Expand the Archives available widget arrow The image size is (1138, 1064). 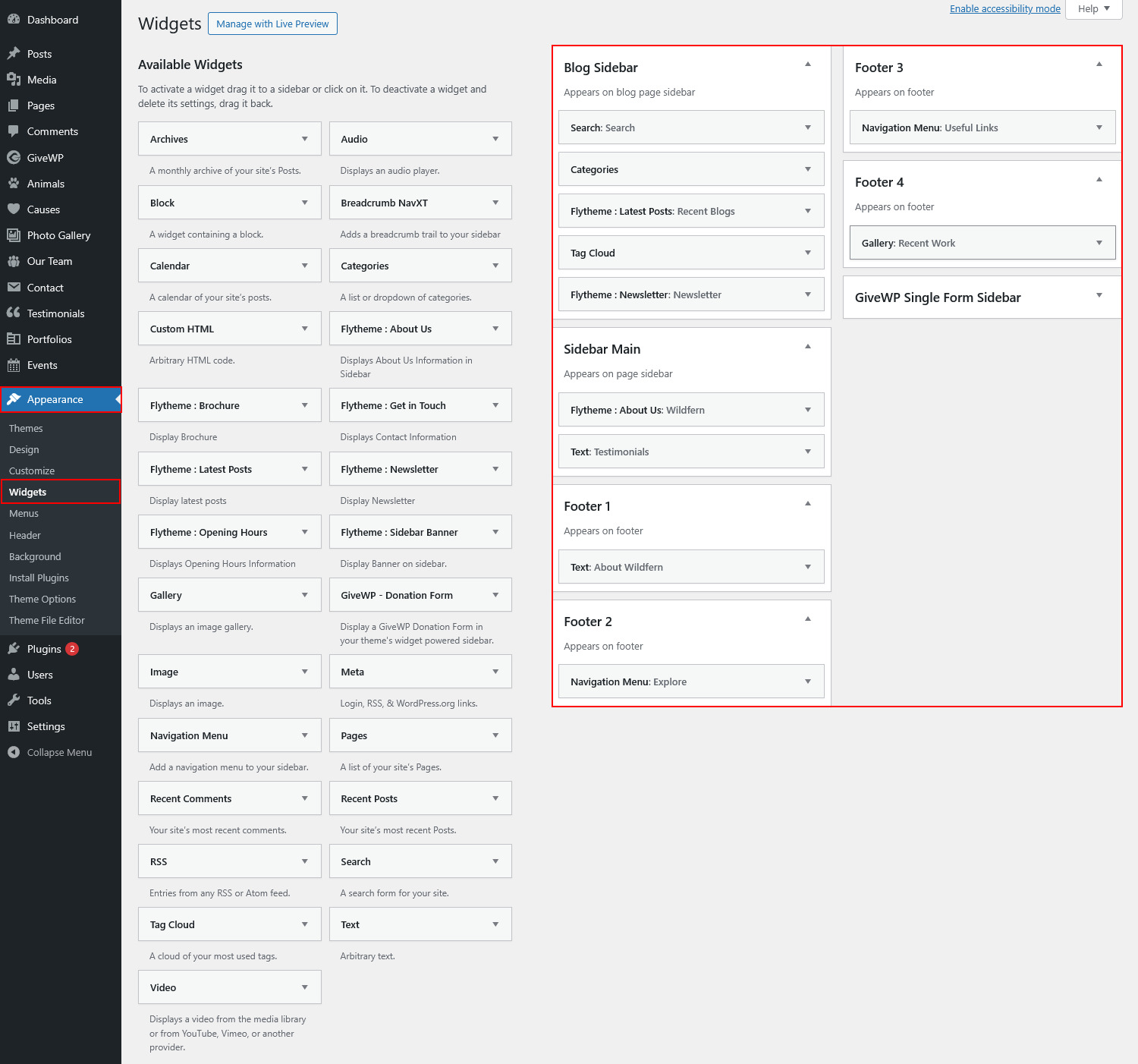click(x=304, y=139)
